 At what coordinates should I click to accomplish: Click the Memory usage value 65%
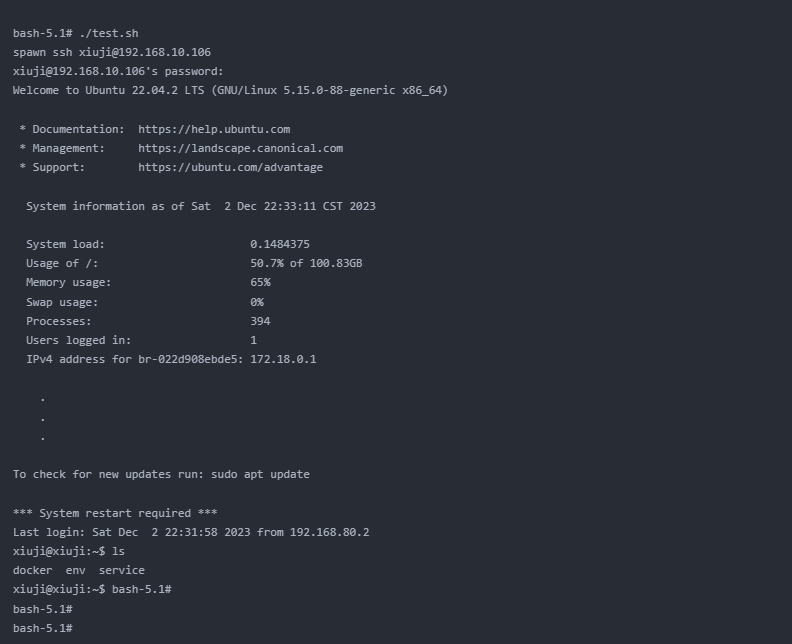point(260,282)
